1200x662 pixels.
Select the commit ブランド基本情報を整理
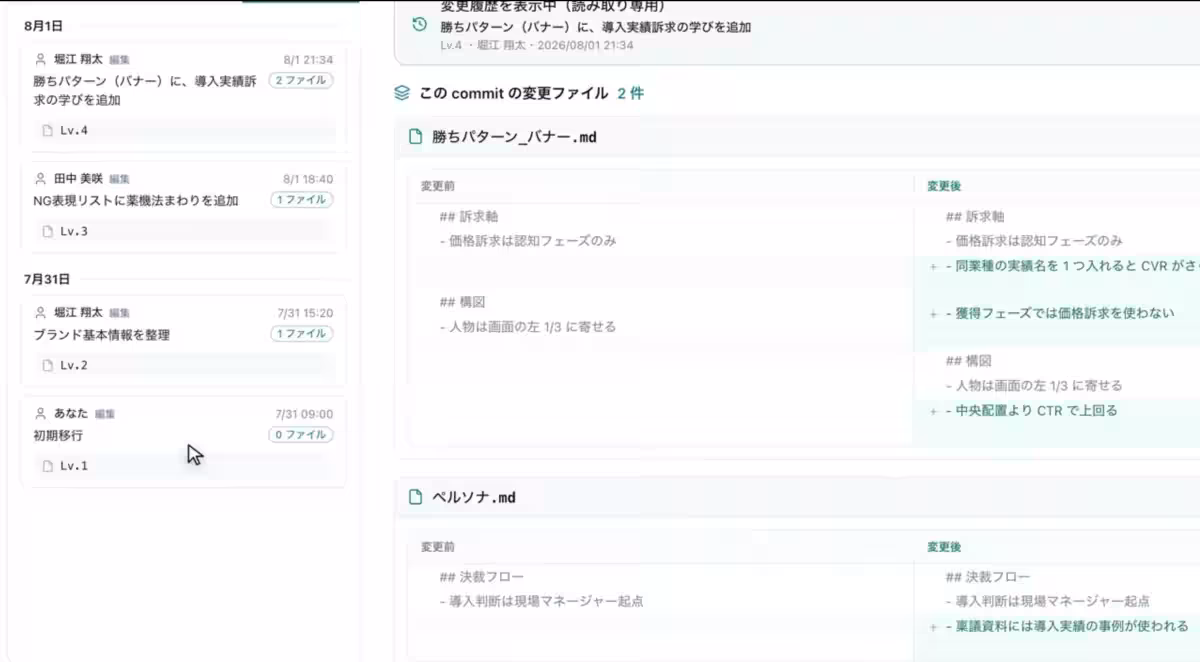tap(101, 335)
